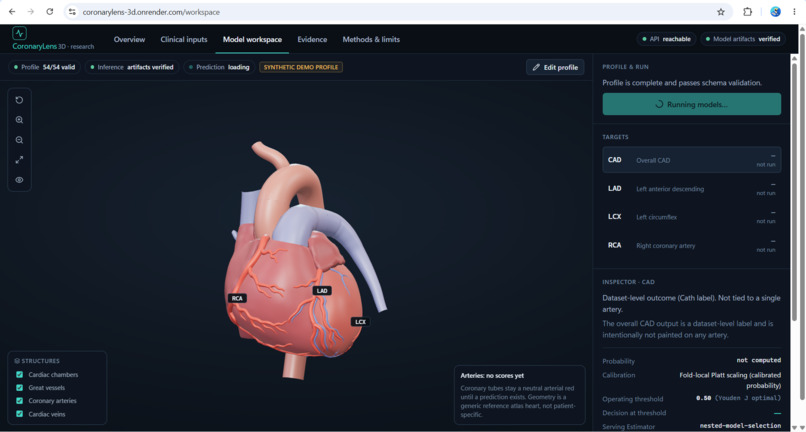
Task: Expand the viewer to fullscreen
Action: (x=19, y=160)
